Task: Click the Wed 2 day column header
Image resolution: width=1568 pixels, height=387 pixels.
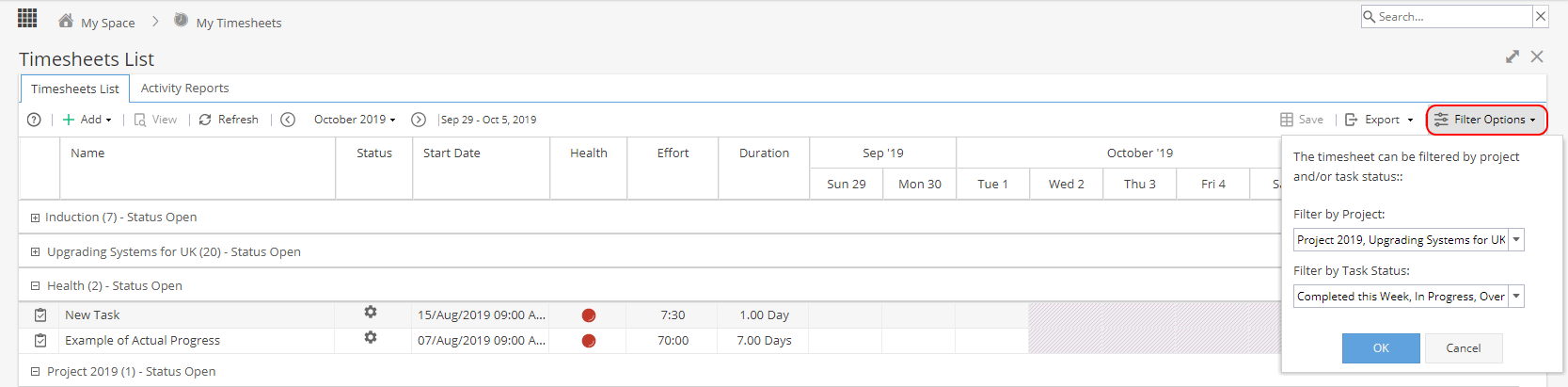Action: (x=1067, y=184)
